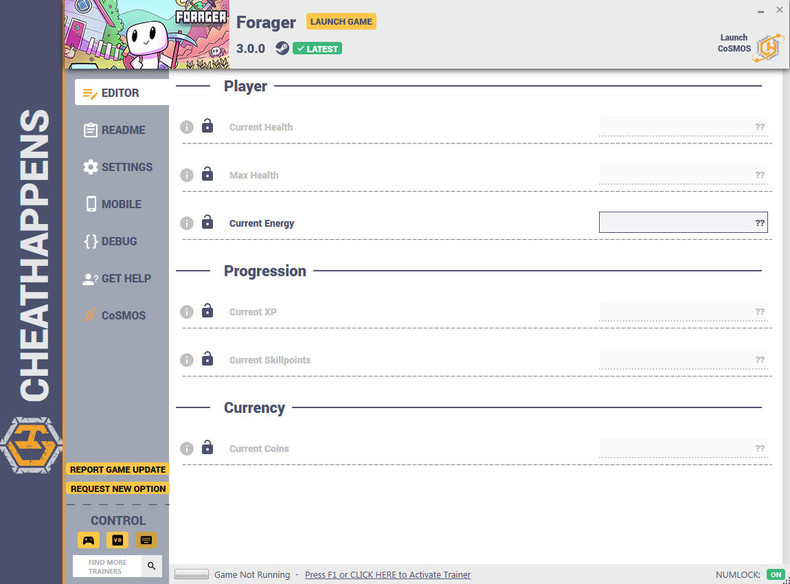Click the Current Coins value field
The width and height of the screenshot is (790, 584).
tap(683, 448)
